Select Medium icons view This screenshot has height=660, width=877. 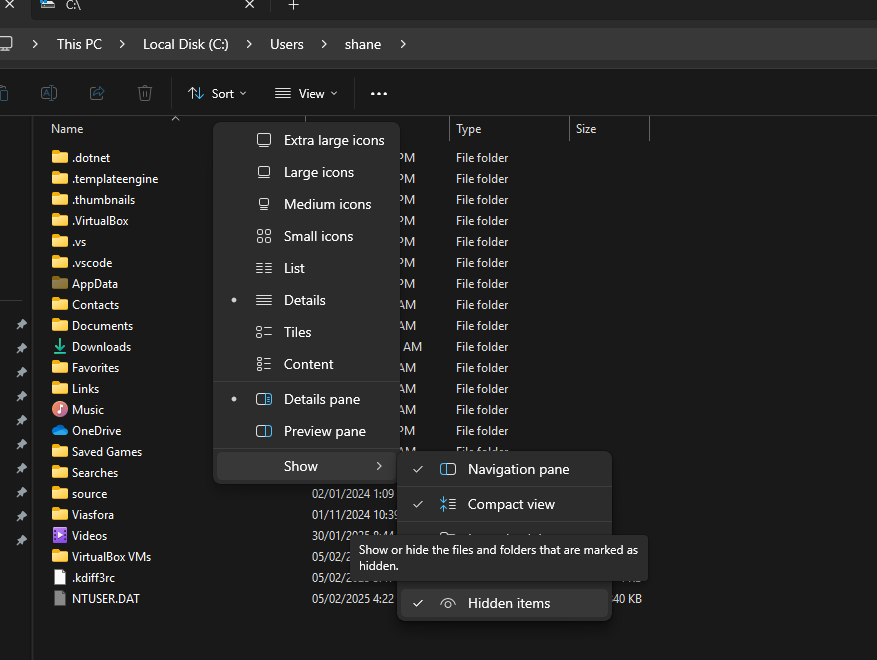point(307,204)
